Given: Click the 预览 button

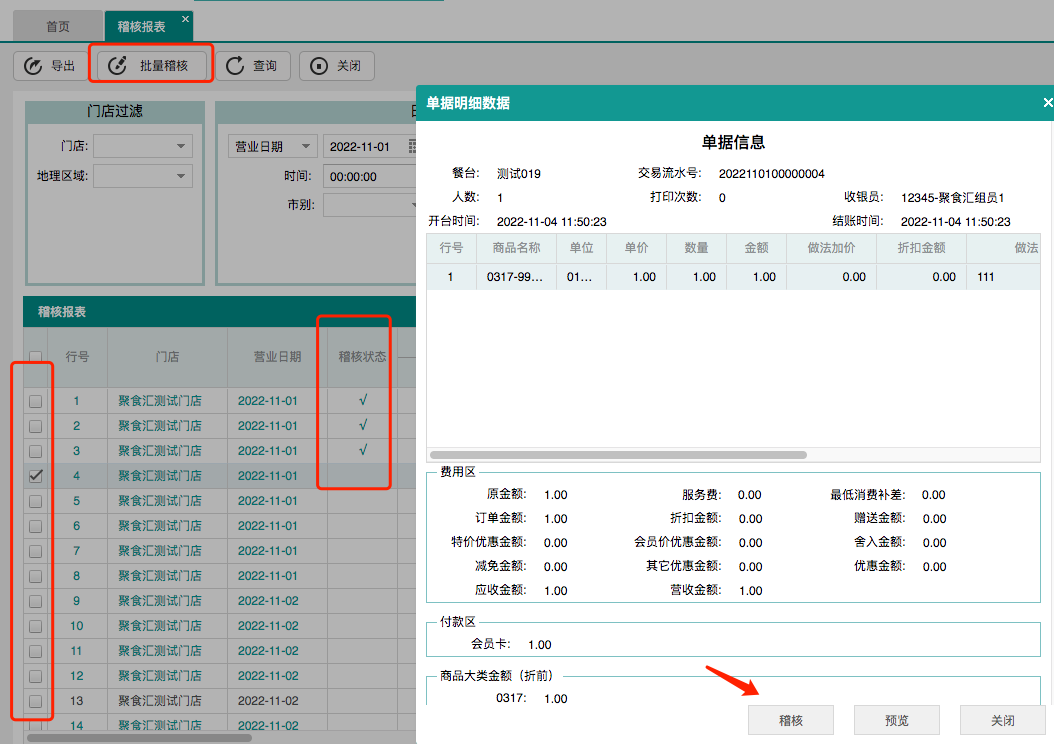Looking at the screenshot, I should tap(896, 720).
